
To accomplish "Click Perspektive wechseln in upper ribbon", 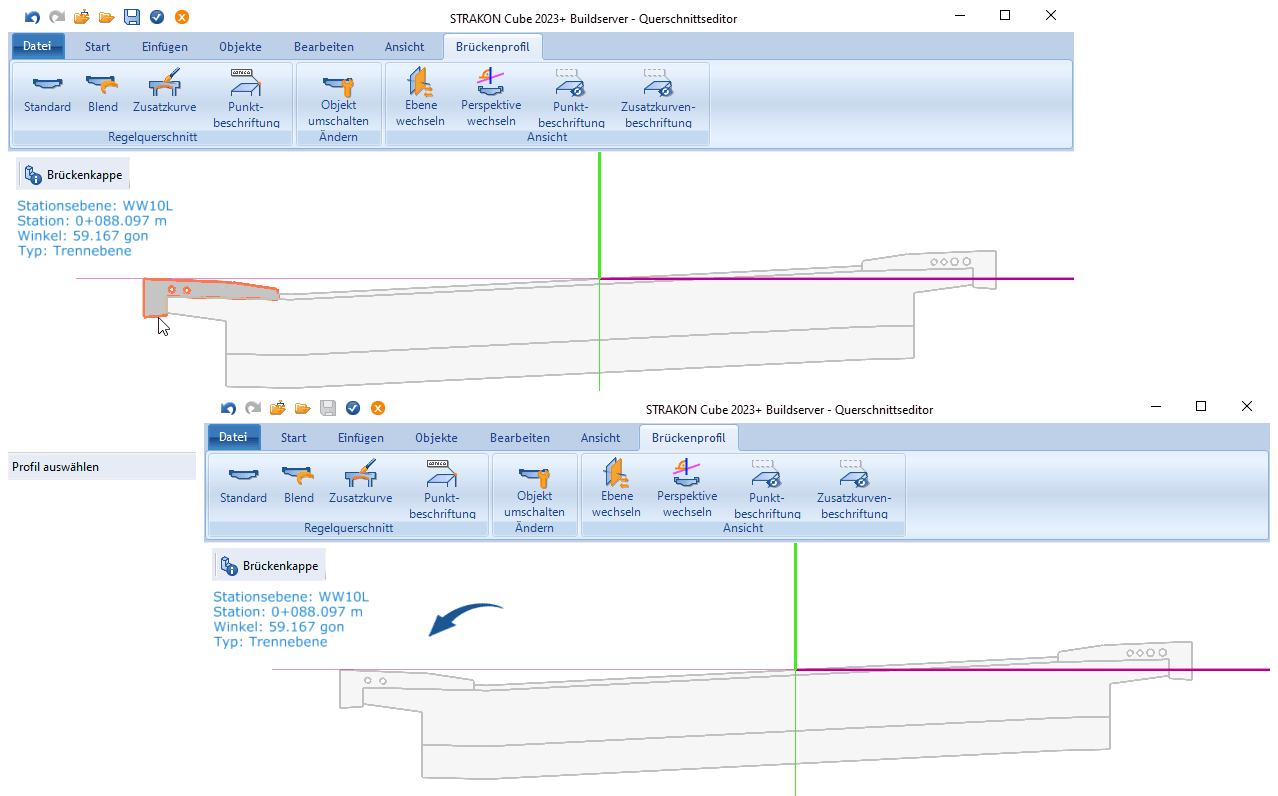I will (x=491, y=98).
